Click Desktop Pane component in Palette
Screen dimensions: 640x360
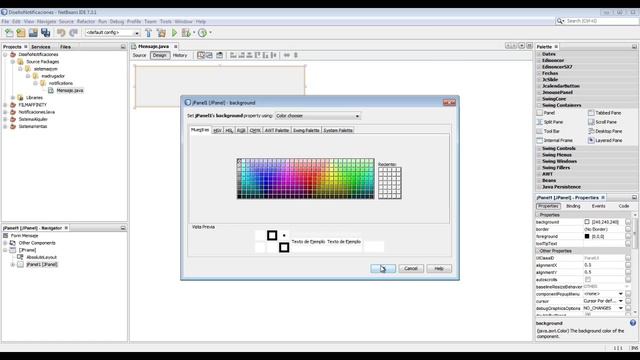coord(605,131)
